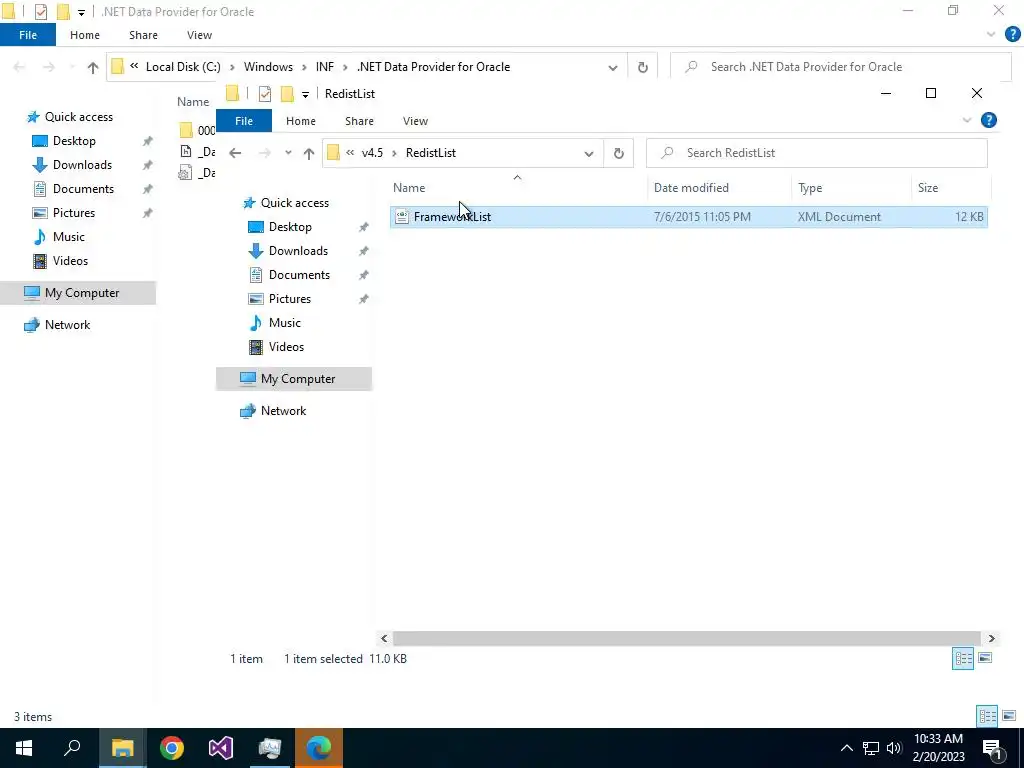Click in Search .NET Data Provider box
The width and height of the screenshot is (1024, 768).
(x=840, y=67)
